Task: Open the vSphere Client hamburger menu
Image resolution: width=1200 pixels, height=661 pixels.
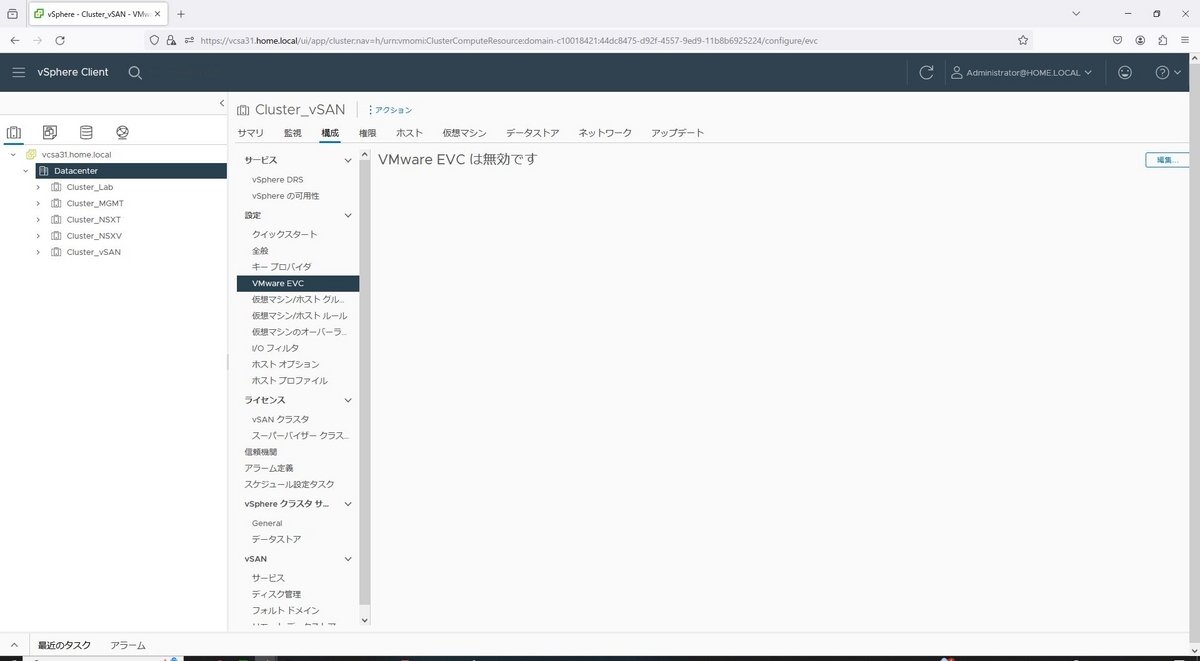Action: pyautogui.click(x=18, y=72)
